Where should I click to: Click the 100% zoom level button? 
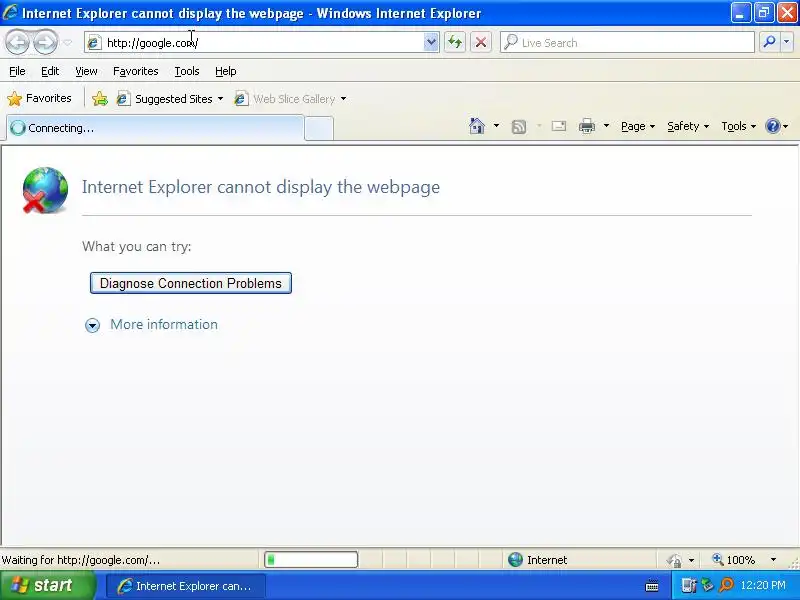pos(734,560)
